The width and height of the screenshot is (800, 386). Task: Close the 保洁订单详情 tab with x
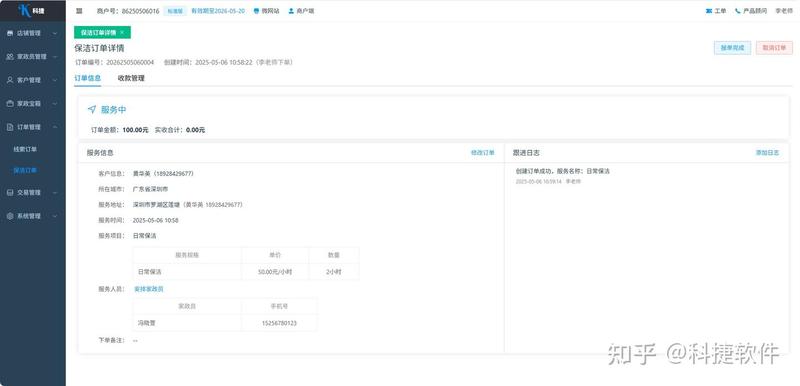pos(121,33)
